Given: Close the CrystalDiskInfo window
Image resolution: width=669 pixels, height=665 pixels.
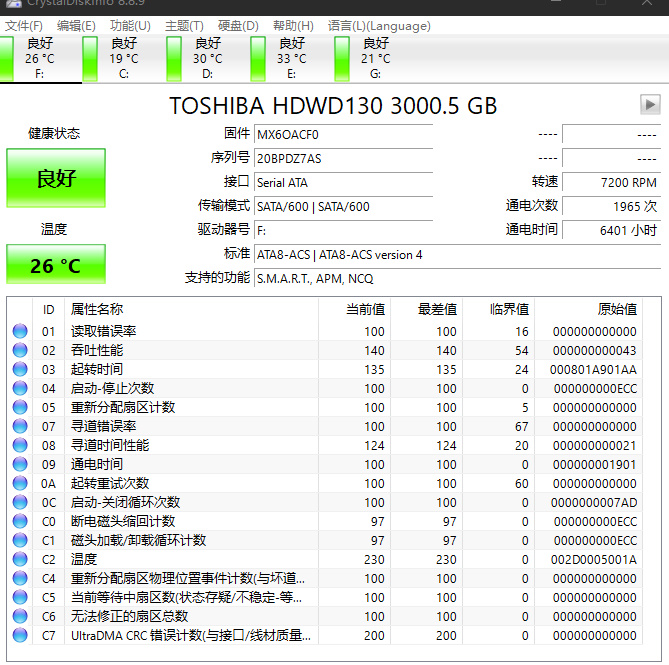Looking at the screenshot, I should (647, 3).
